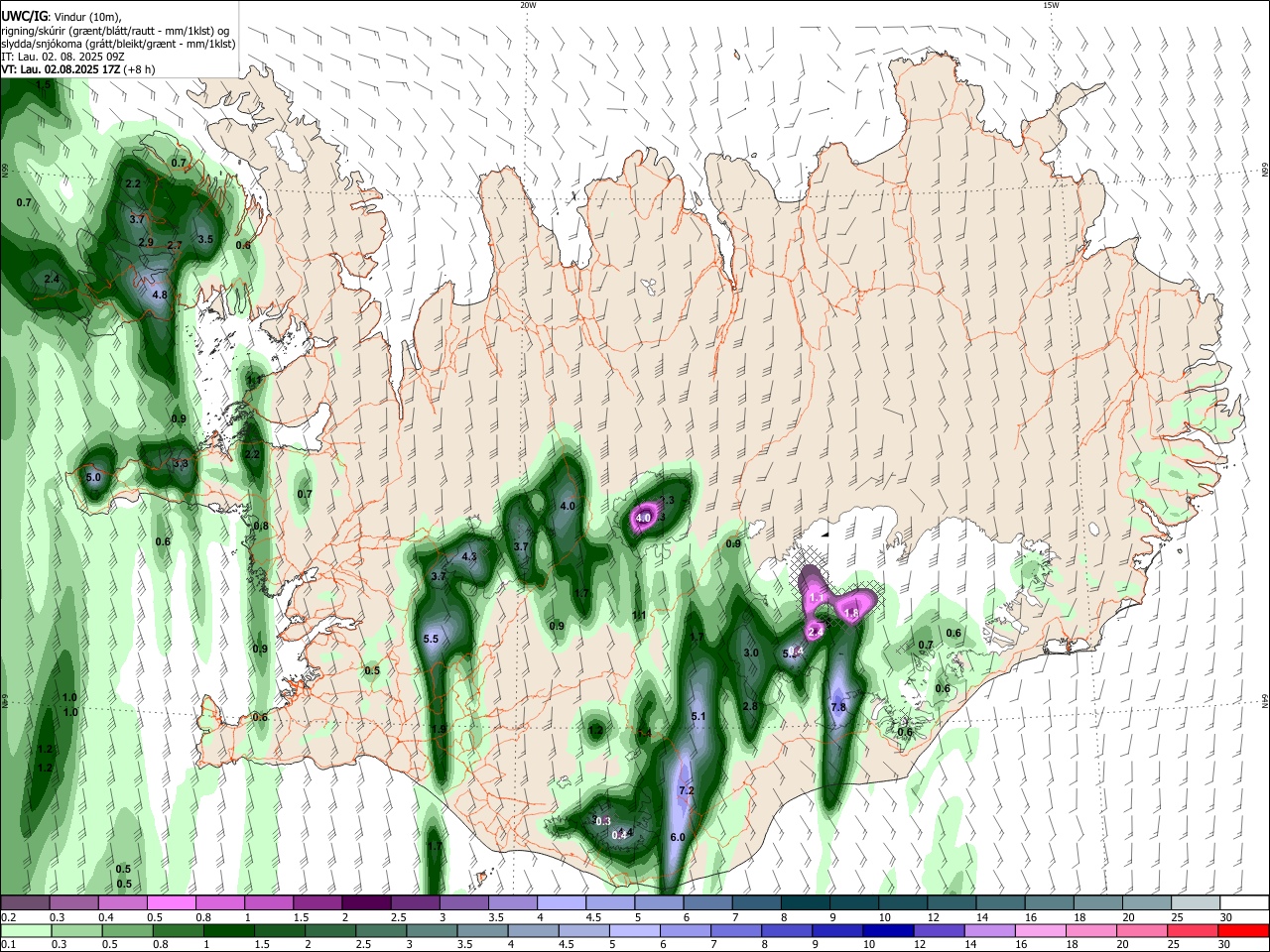Select the 2.7 rainfall value label
This screenshot has width=1270, height=952.
175,245
